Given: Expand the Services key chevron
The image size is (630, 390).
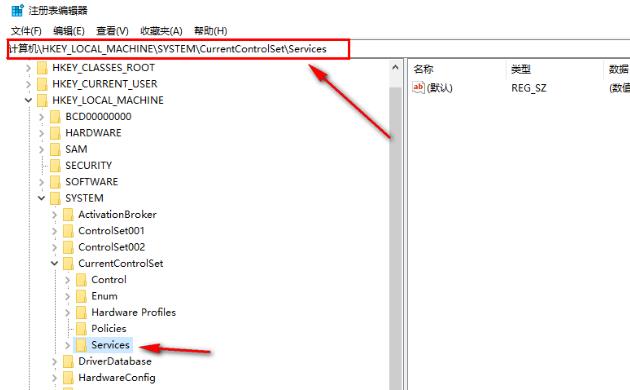Looking at the screenshot, I should [68, 345].
